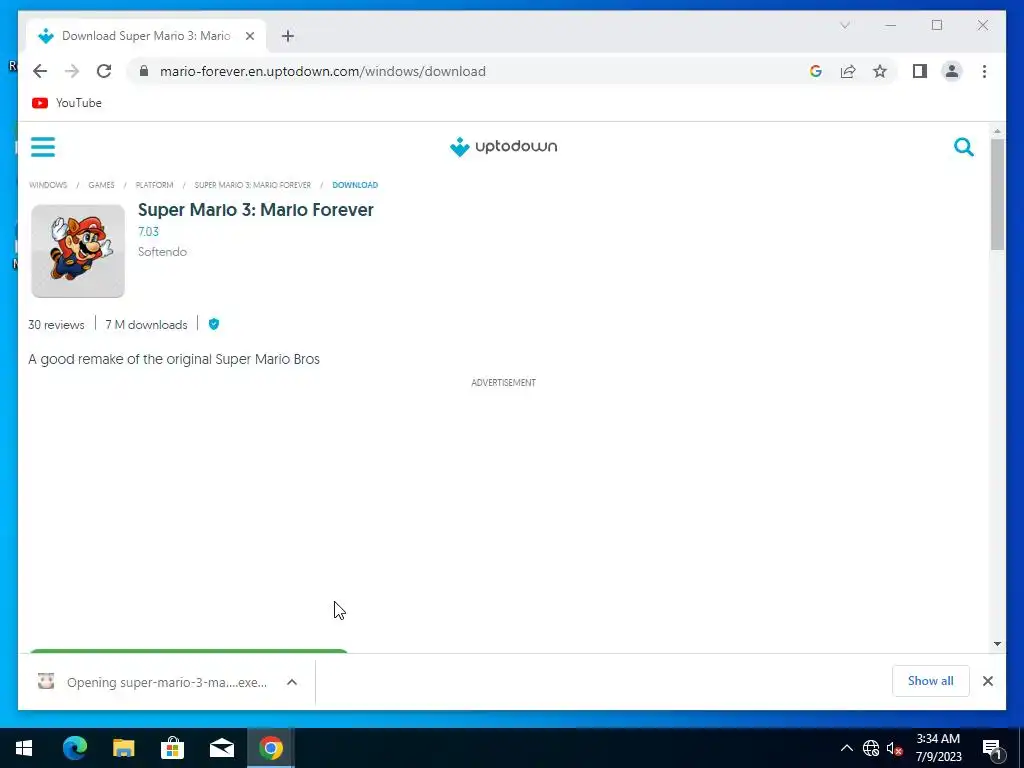This screenshot has width=1024, height=768.
Task: Close the Download Super Mario 3 tab
Action: (x=249, y=36)
